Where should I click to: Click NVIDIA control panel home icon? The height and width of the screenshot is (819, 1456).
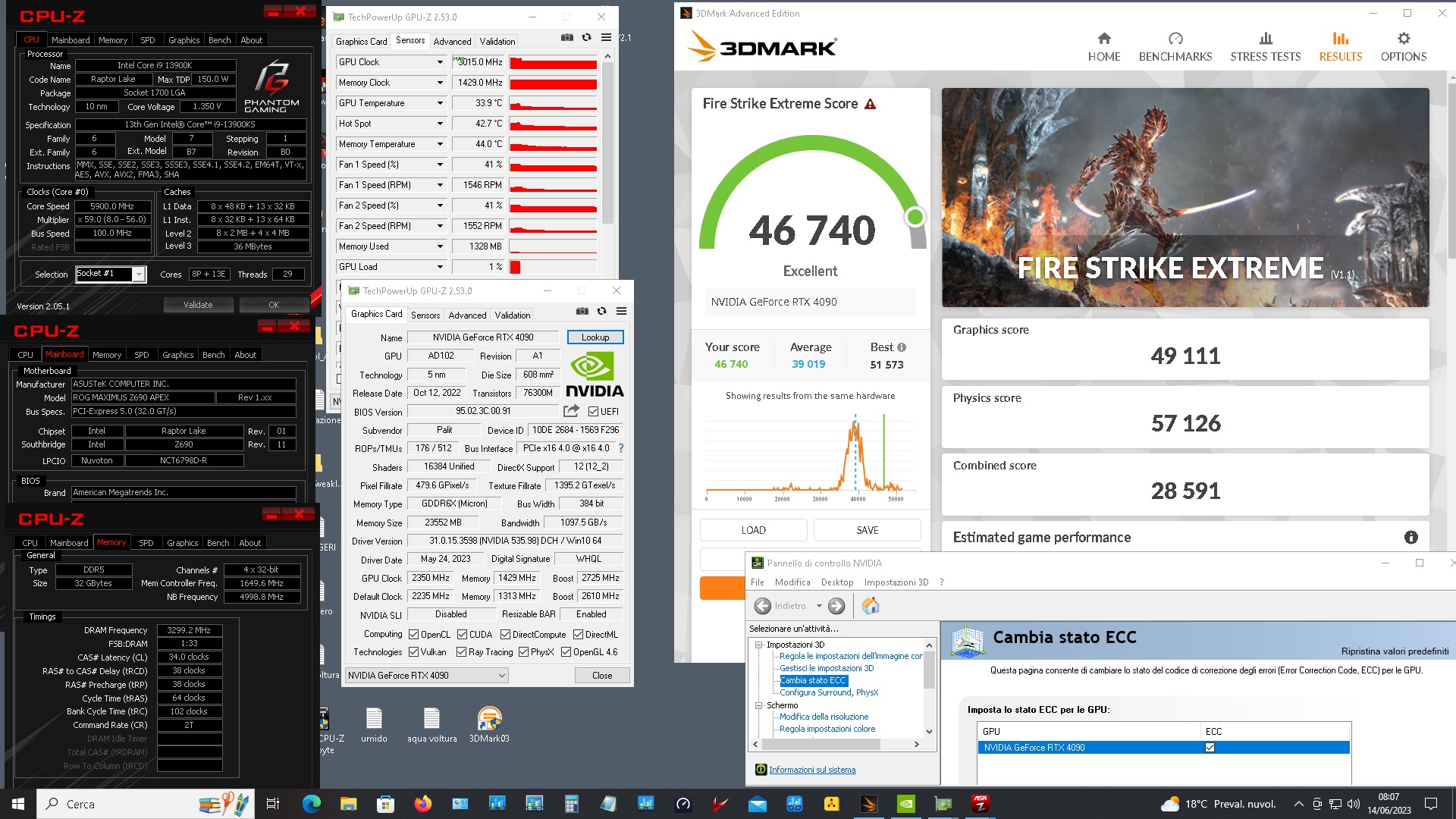click(871, 606)
